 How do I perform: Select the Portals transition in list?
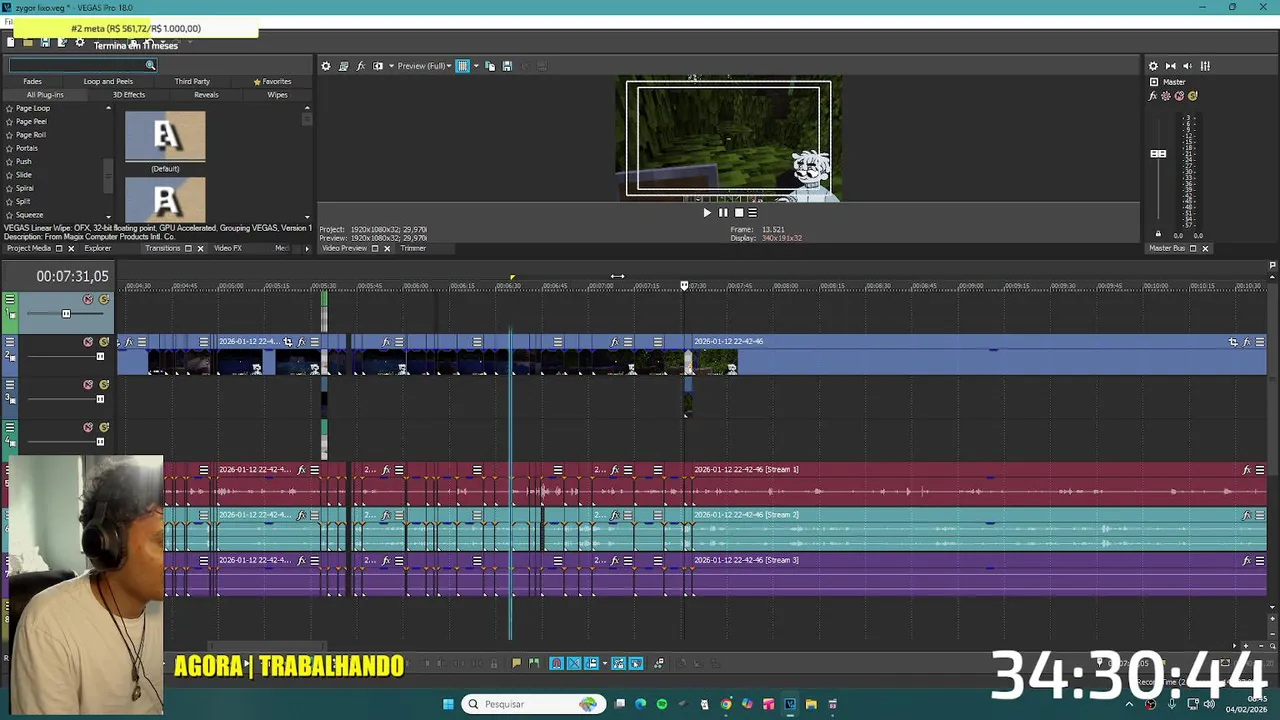[27, 148]
